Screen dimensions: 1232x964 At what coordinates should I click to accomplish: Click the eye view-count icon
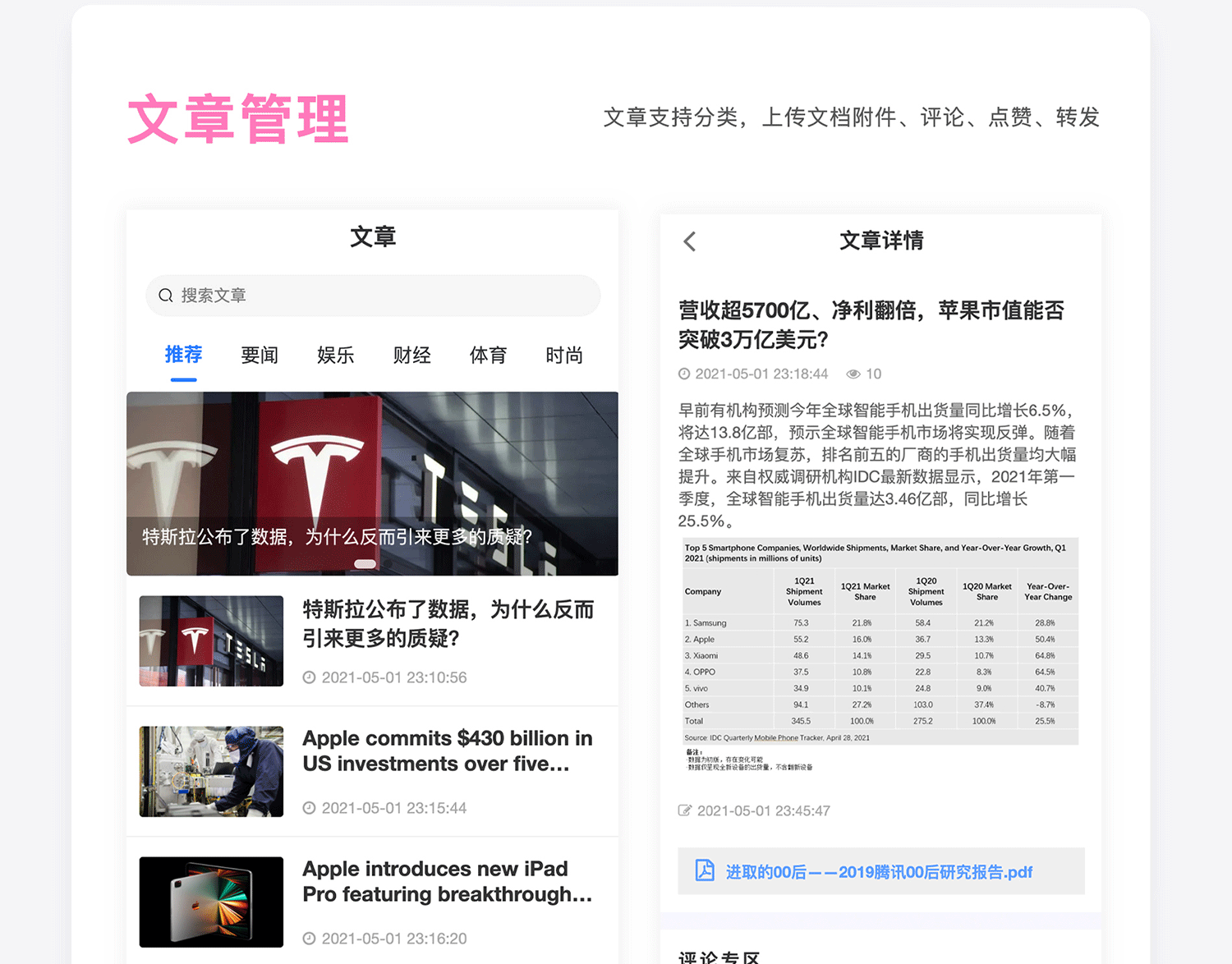(853, 374)
